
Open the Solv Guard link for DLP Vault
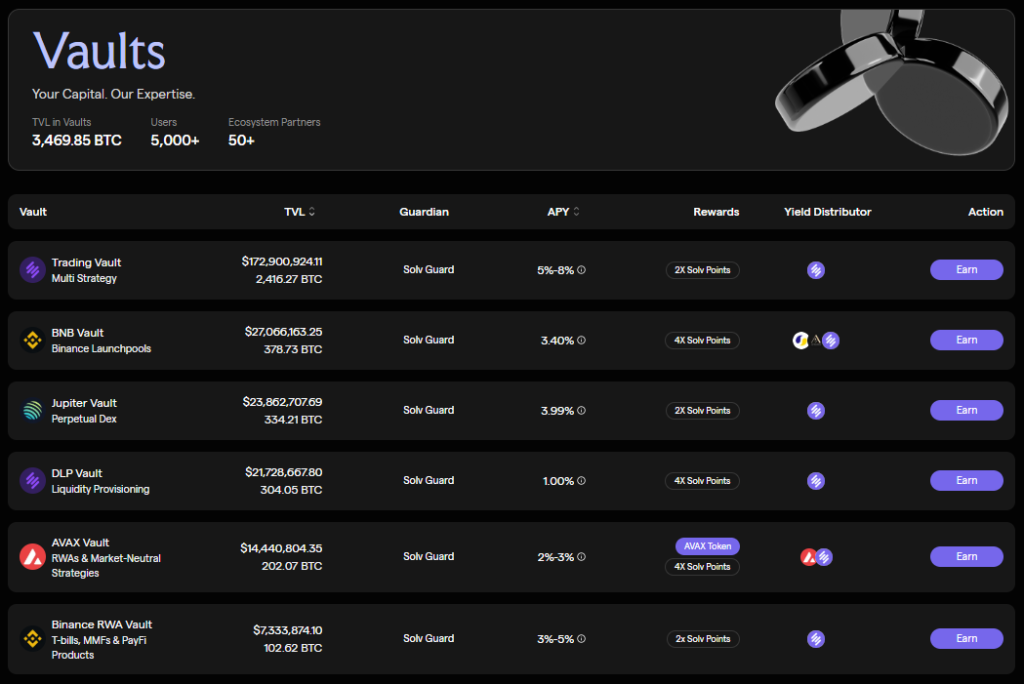[428, 481]
